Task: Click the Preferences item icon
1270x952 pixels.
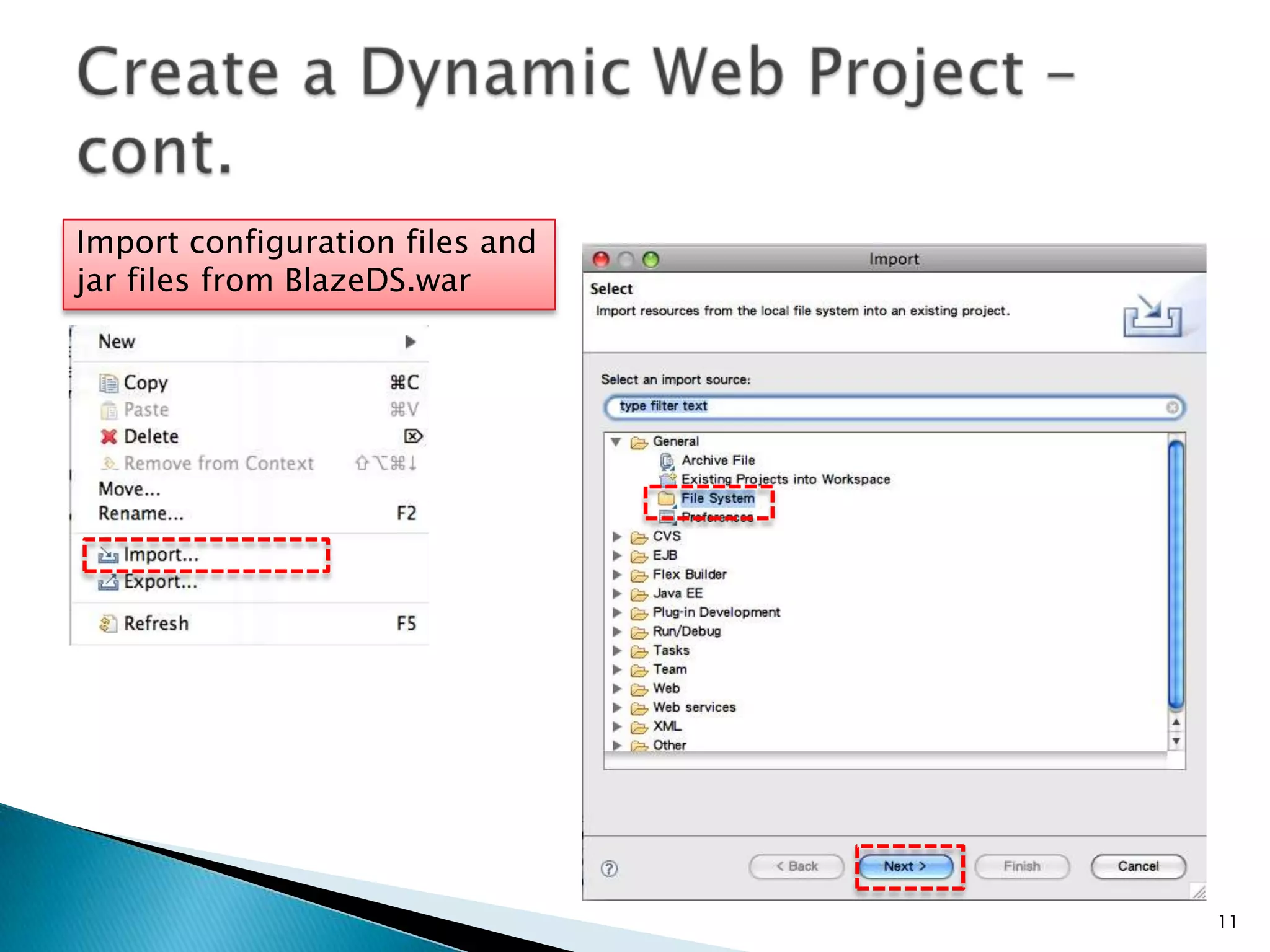Action: tap(667, 517)
